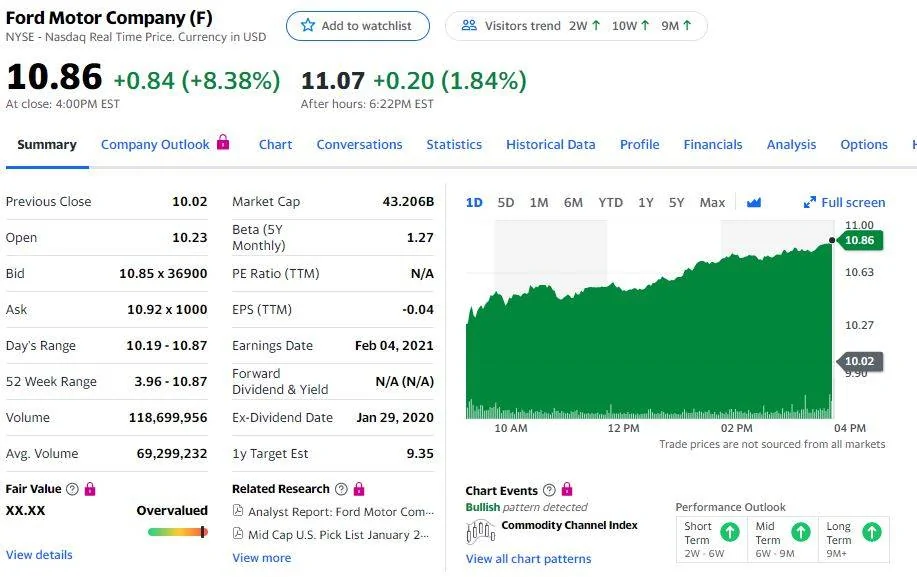Viewport: 917px width, 577px height.
Task: Click the Commodity Channel Index label
Action: (x=569, y=525)
